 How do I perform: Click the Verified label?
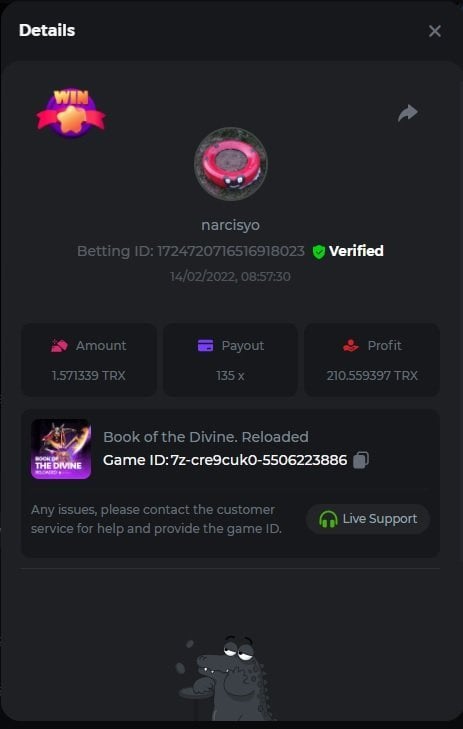coord(356,251)
